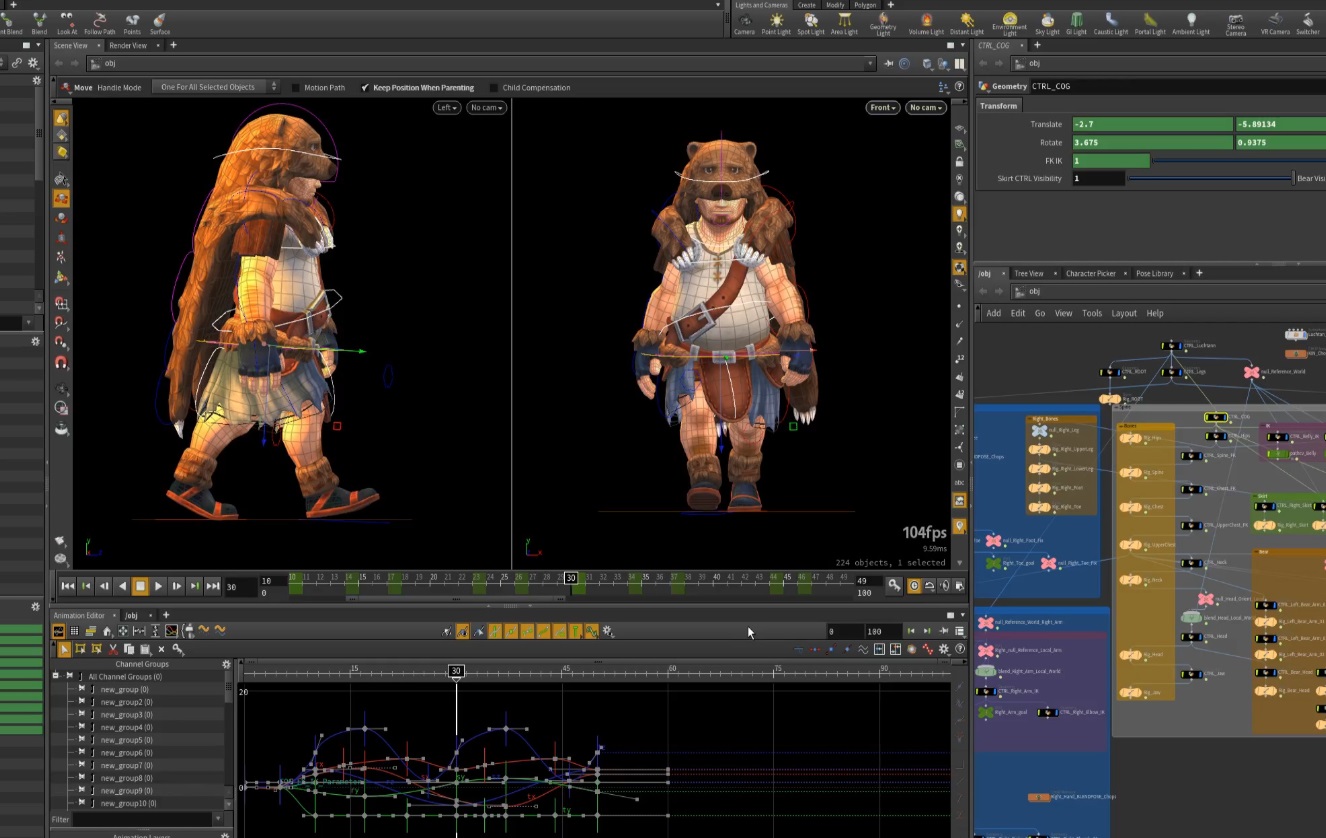Open the One For All Selected Objects dropdown
1326x838 pixels.
point(214,87)
